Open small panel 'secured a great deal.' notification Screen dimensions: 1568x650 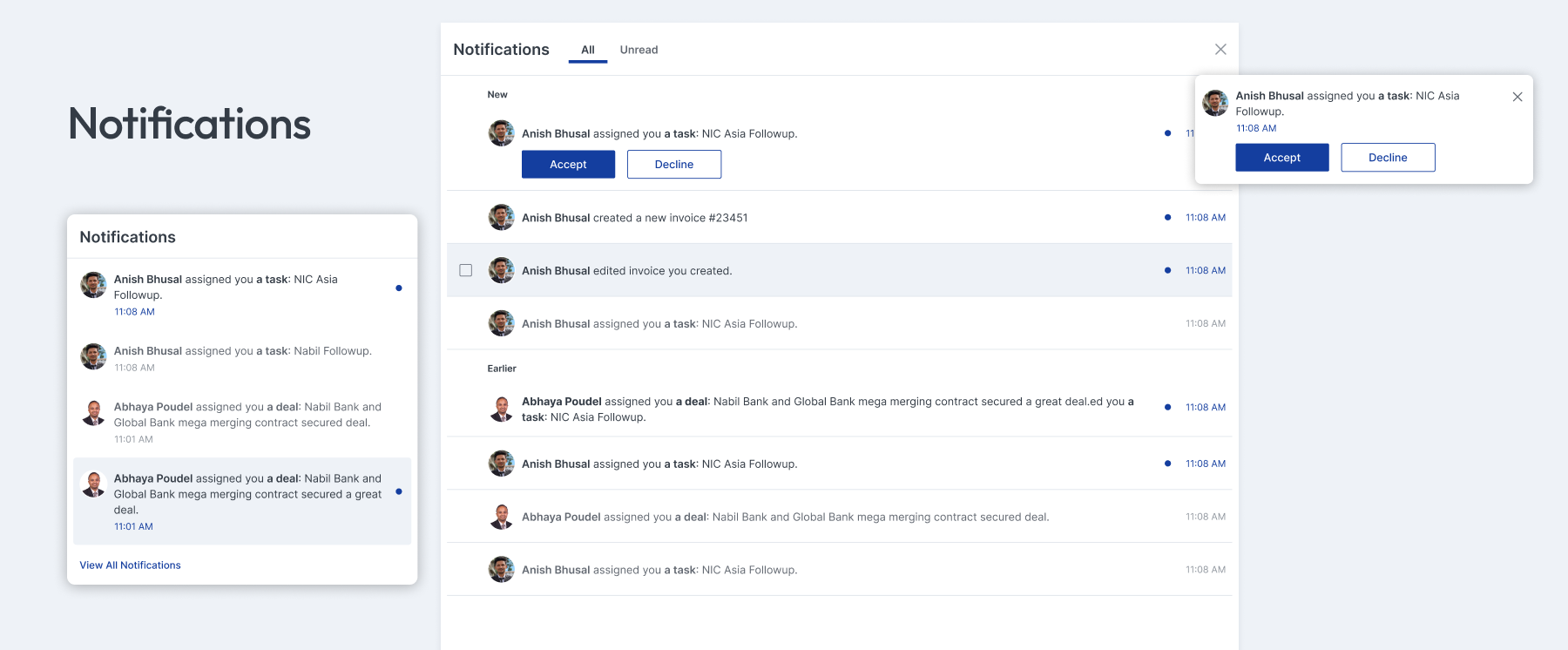pos(242,502)
